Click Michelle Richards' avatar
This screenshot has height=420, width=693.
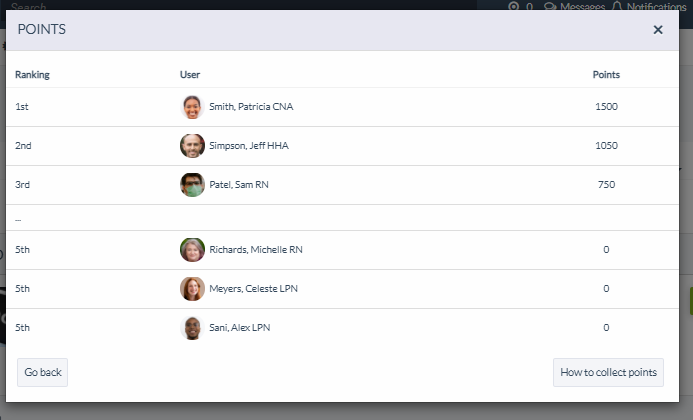pyautogui.click(x=192, y=250)
